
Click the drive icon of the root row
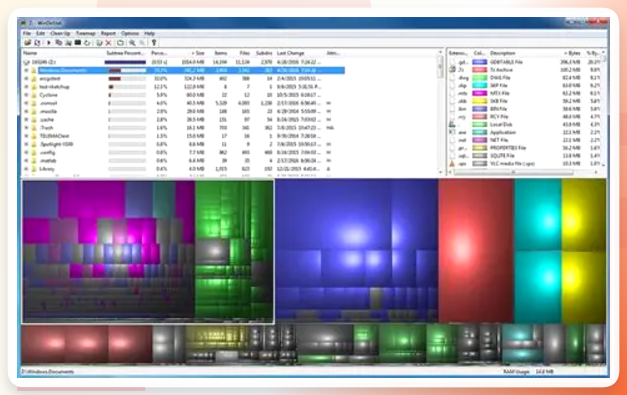[x=26, y=62]
